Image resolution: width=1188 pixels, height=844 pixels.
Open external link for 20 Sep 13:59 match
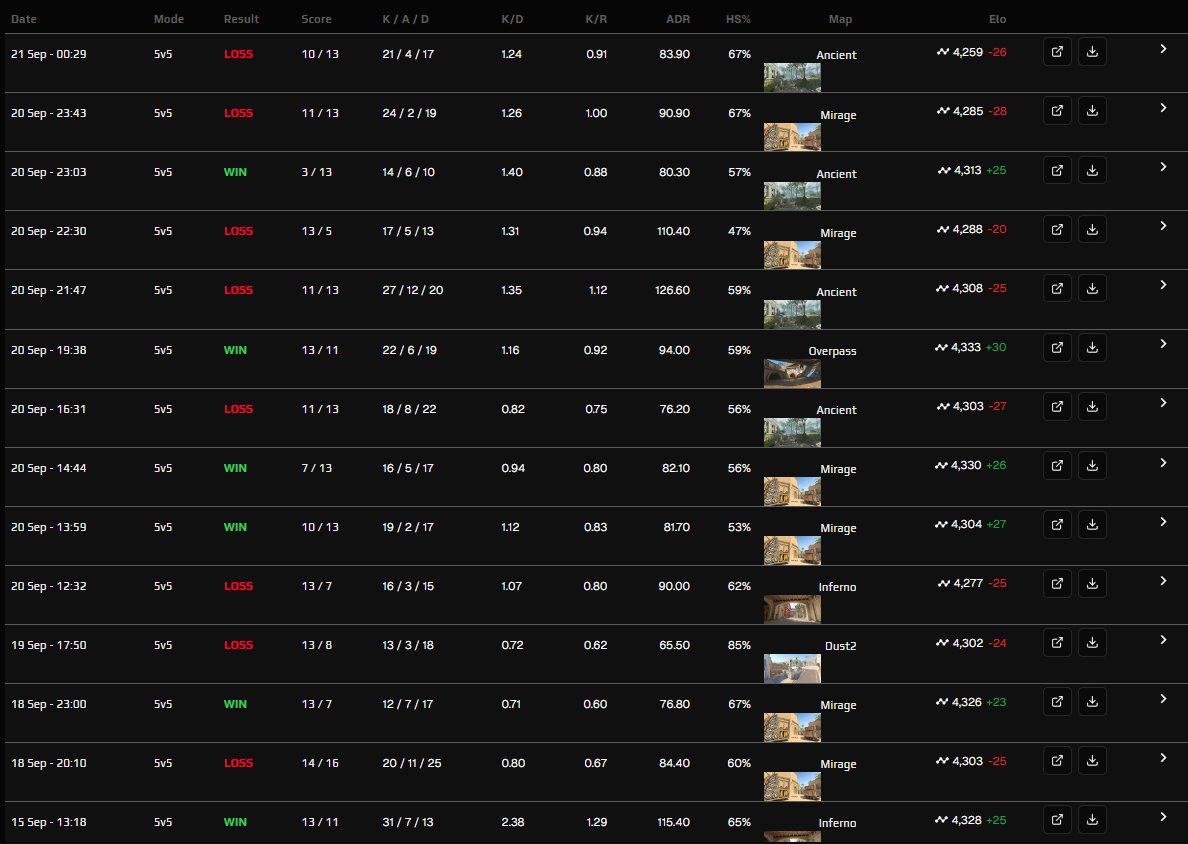point(1057,525)
